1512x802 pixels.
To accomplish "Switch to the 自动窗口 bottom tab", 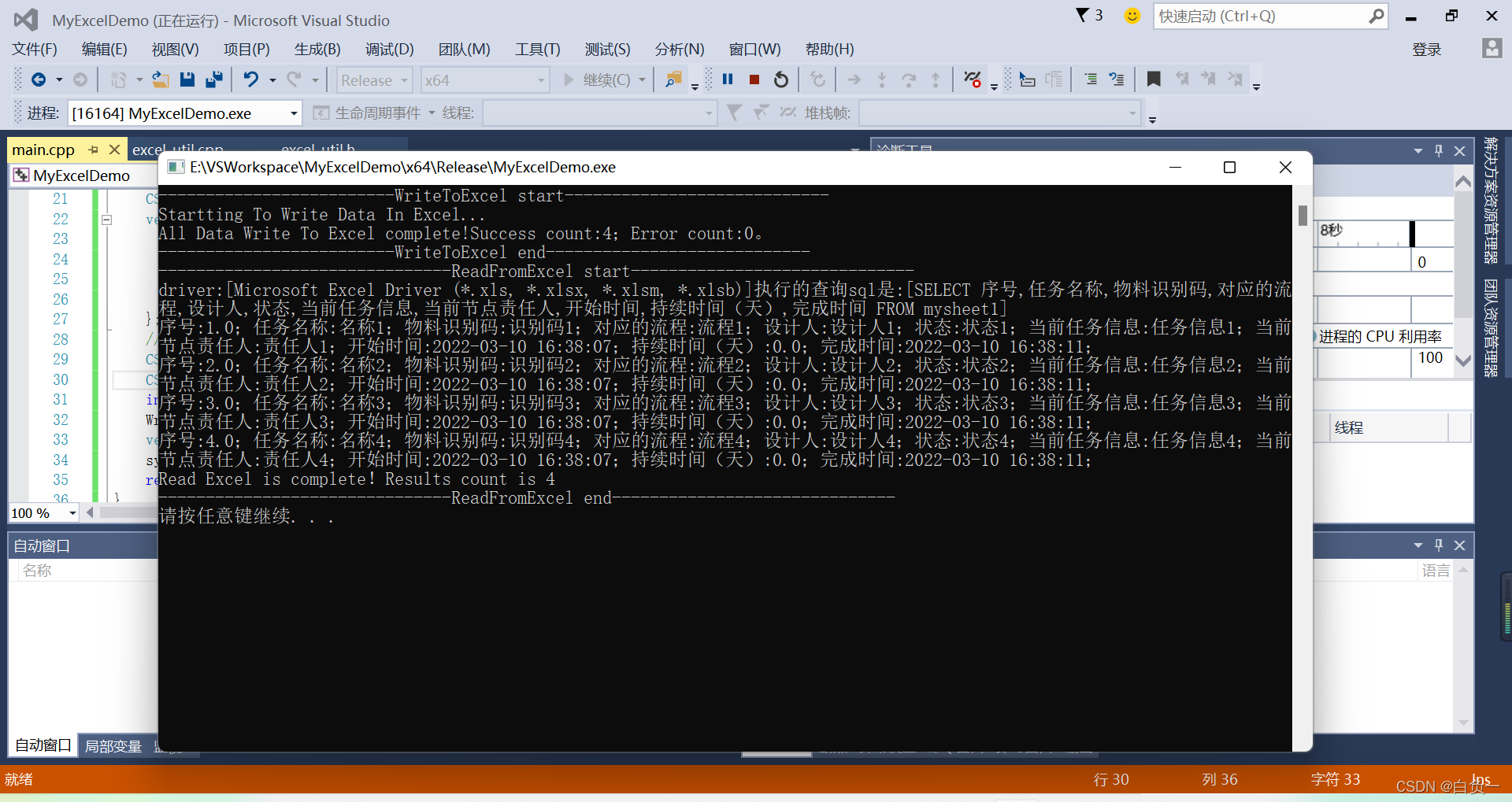I will (x=43, y=745).
